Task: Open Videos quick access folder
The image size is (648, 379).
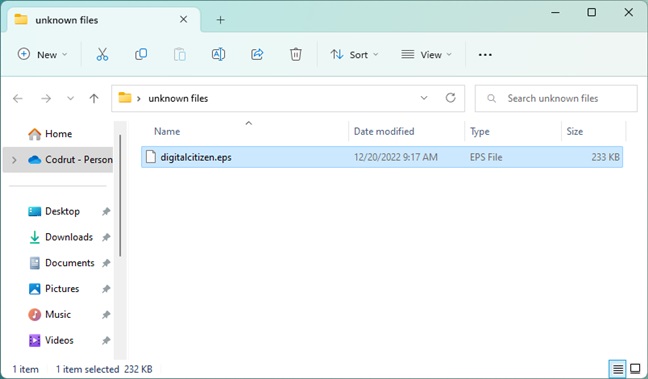Action: coord(51,340)
